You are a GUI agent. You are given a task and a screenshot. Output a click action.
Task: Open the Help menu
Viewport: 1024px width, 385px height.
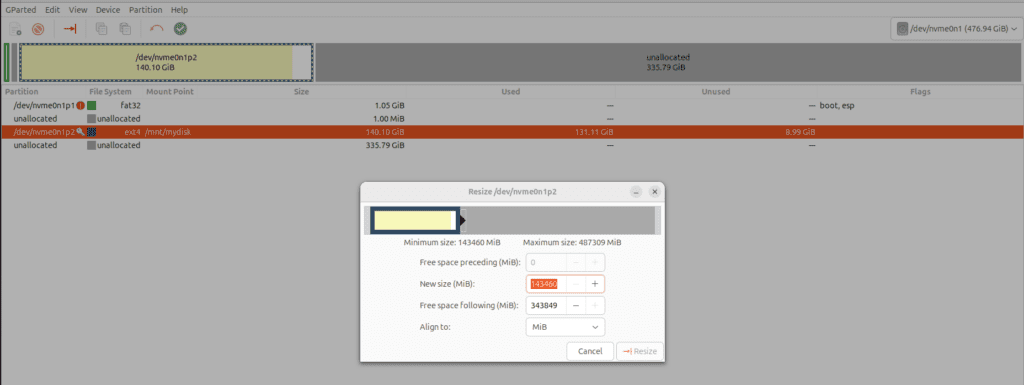[x=179, y=10]
